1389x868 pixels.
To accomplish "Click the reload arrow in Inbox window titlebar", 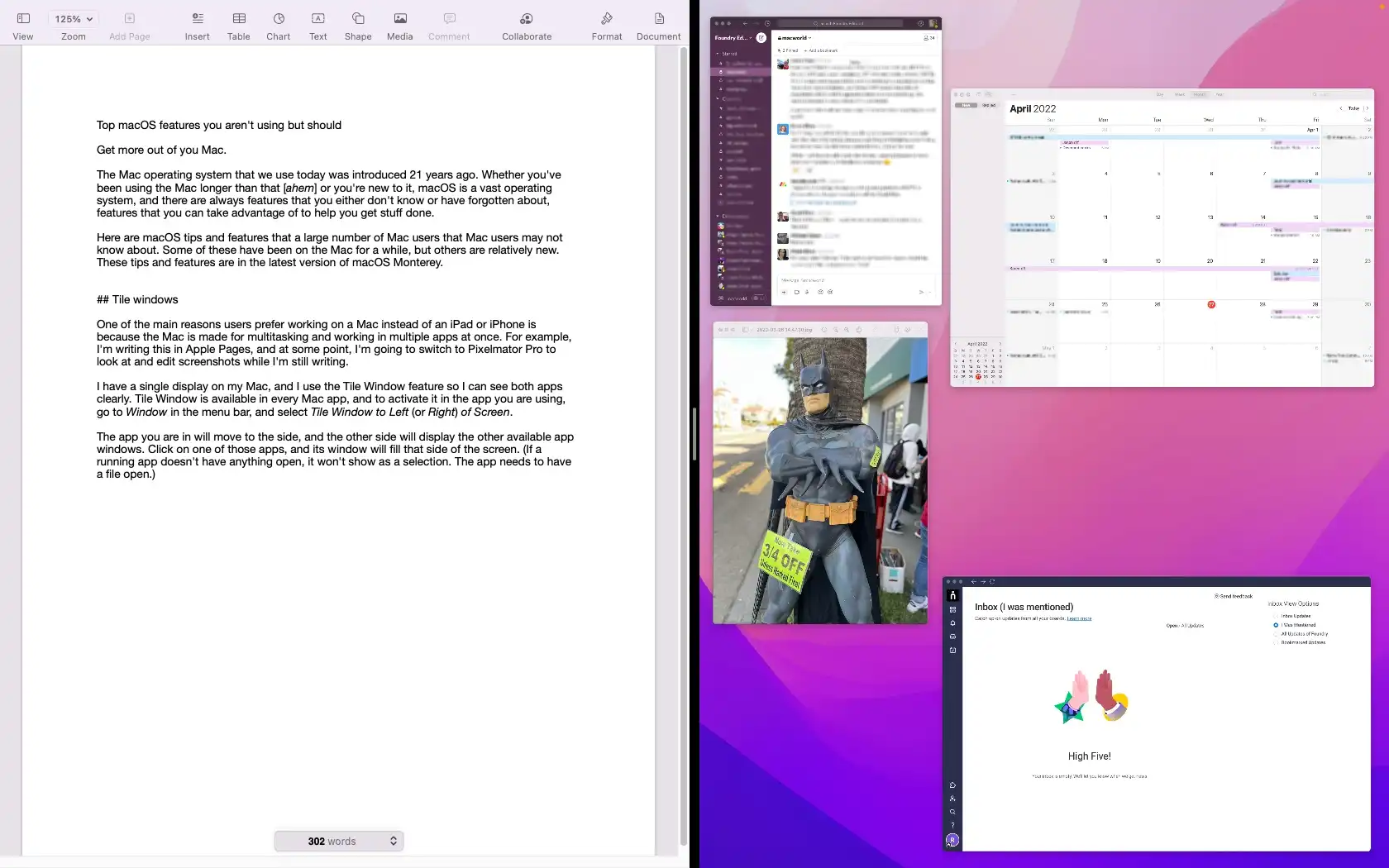I will pos(992,581).
